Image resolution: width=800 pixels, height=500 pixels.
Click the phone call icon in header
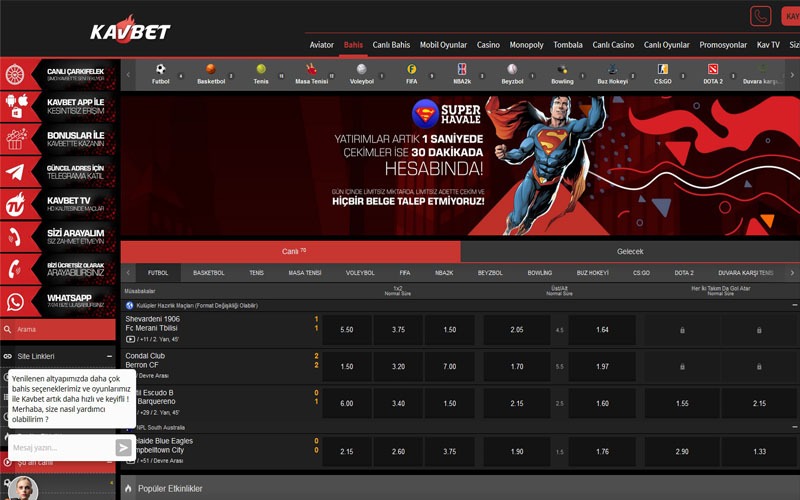pos(761,16)
